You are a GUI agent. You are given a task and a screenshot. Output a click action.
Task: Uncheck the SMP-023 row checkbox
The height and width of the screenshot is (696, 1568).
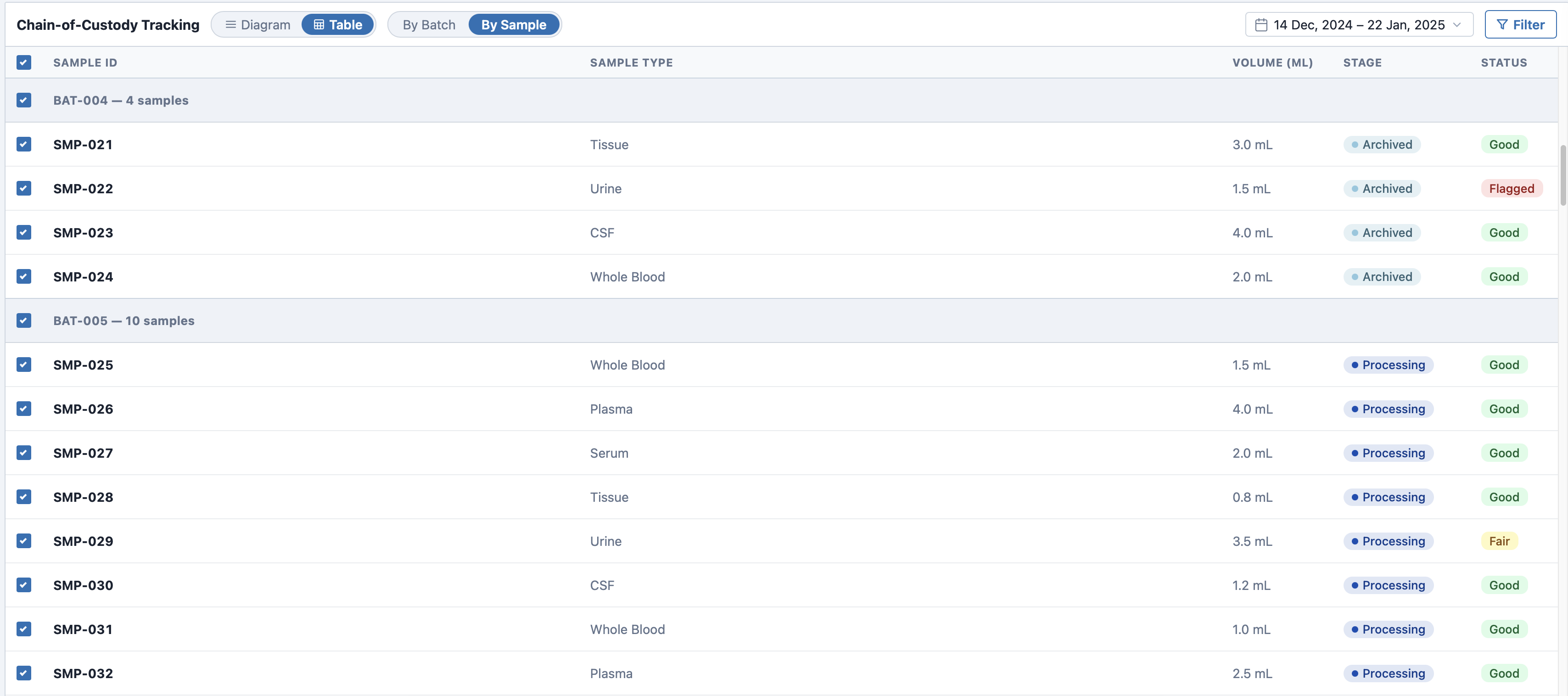pos(24,233)
